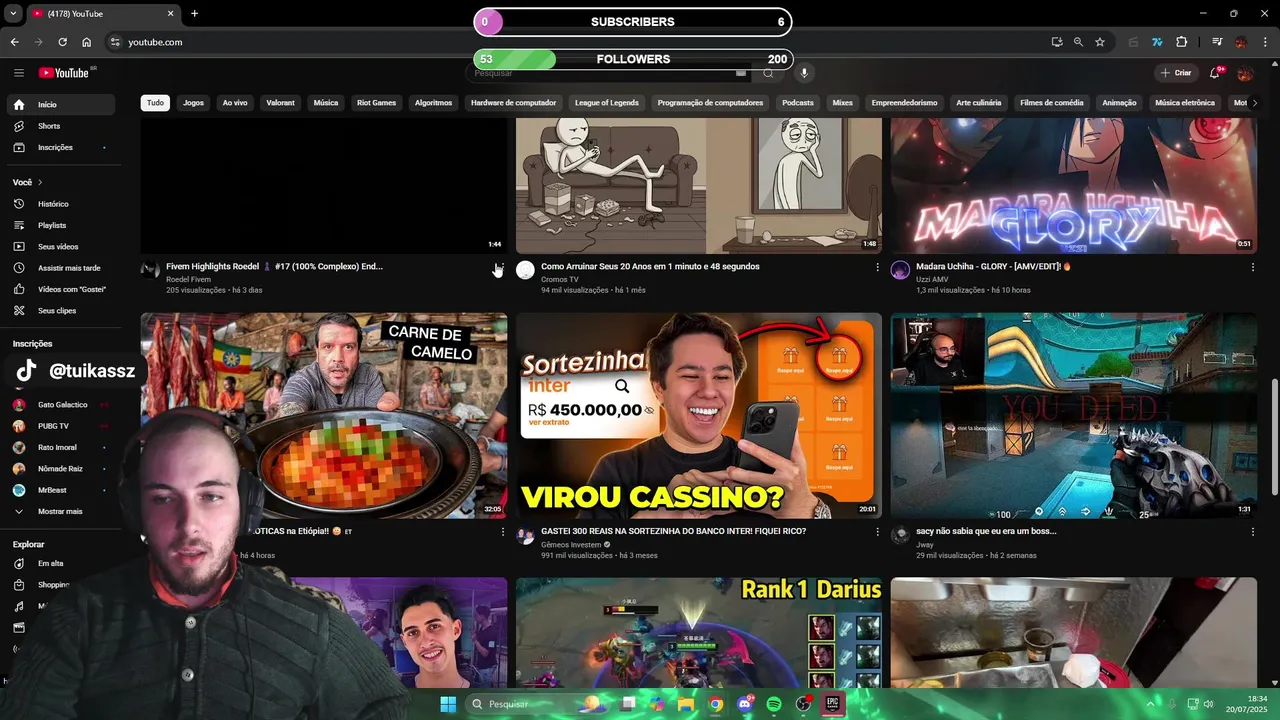Bookmark this page with the star icon

1100,42
